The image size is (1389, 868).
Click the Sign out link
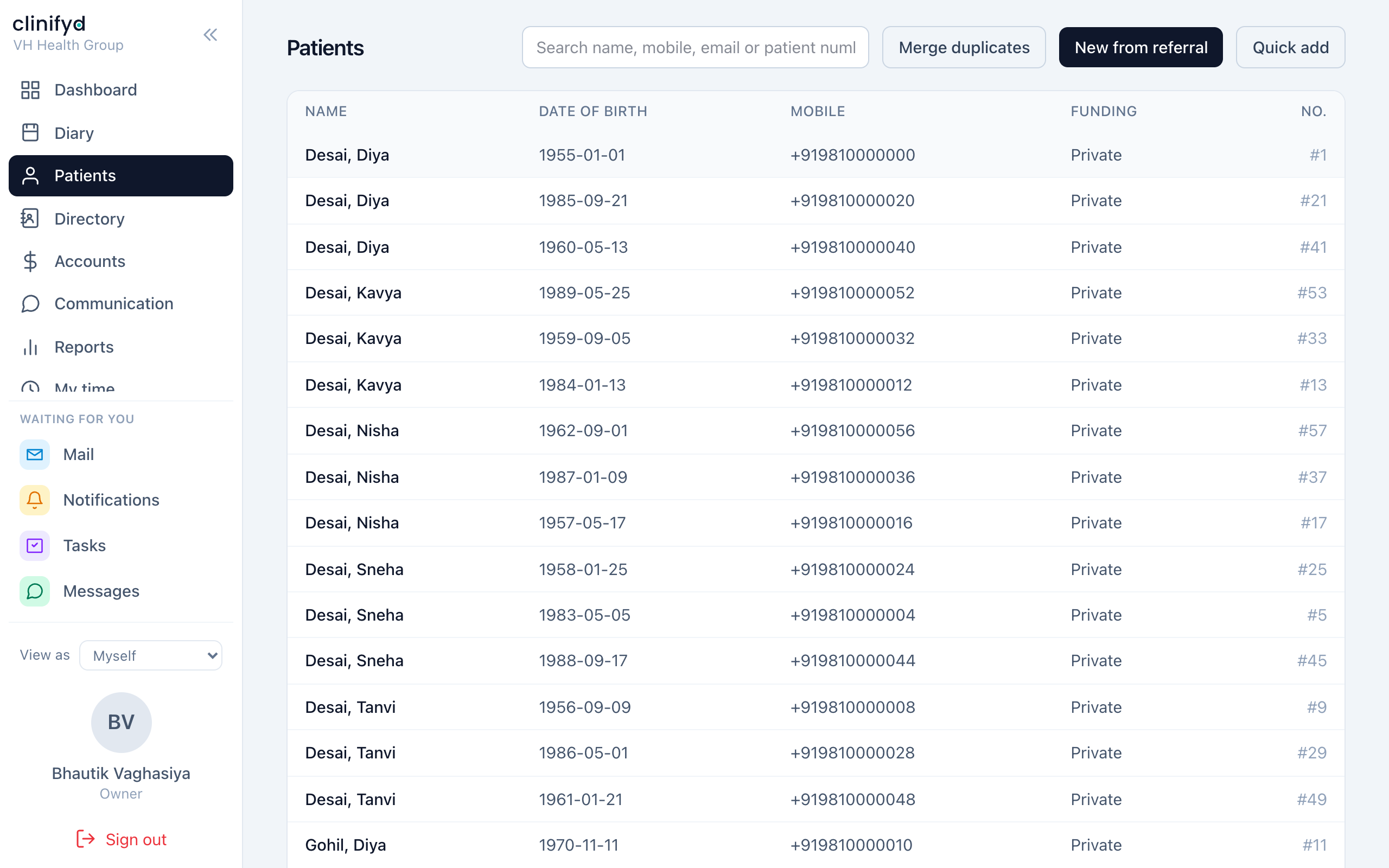click(x=121, y=839)
